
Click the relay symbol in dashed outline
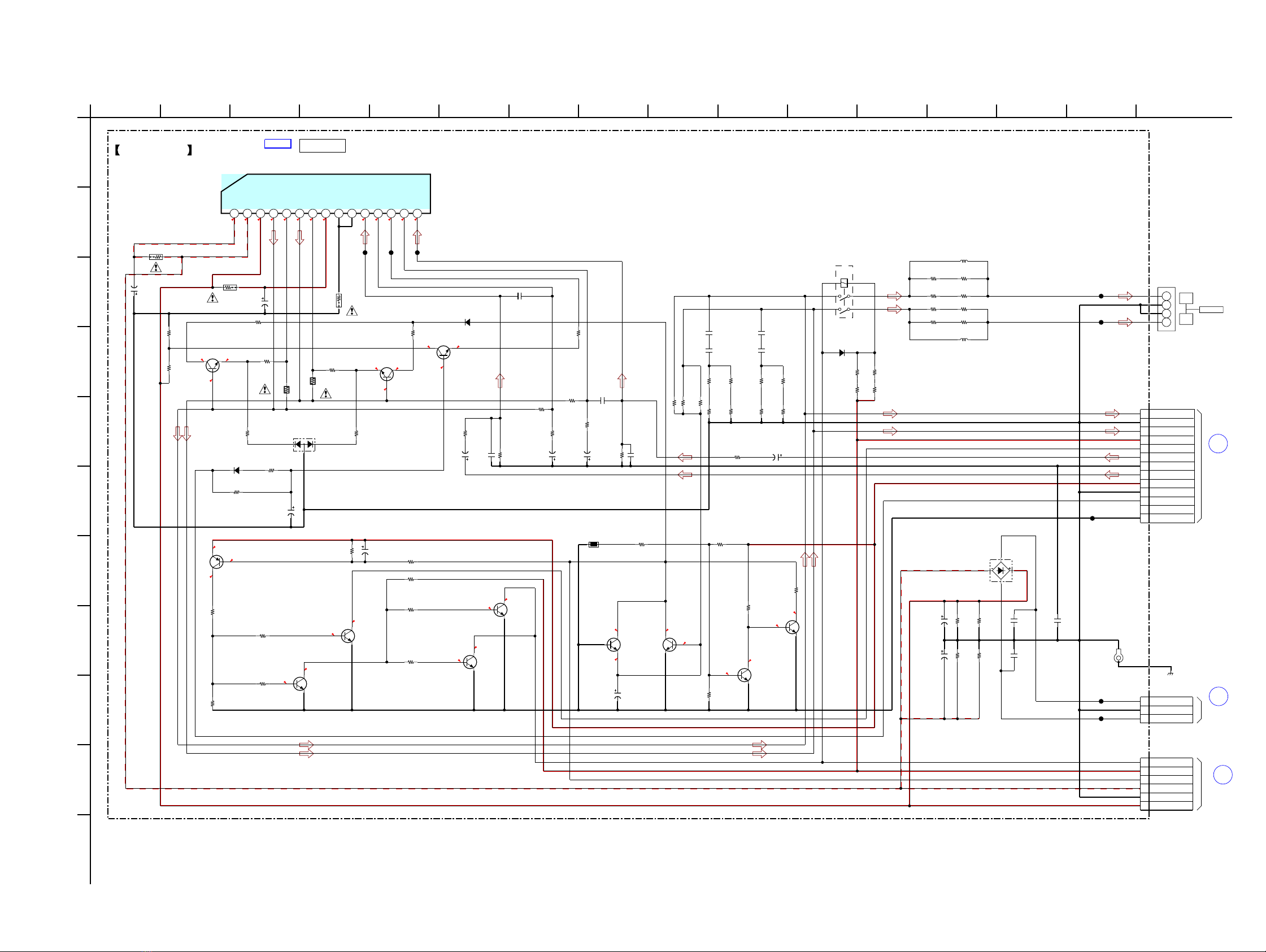[x=843, y=292]
